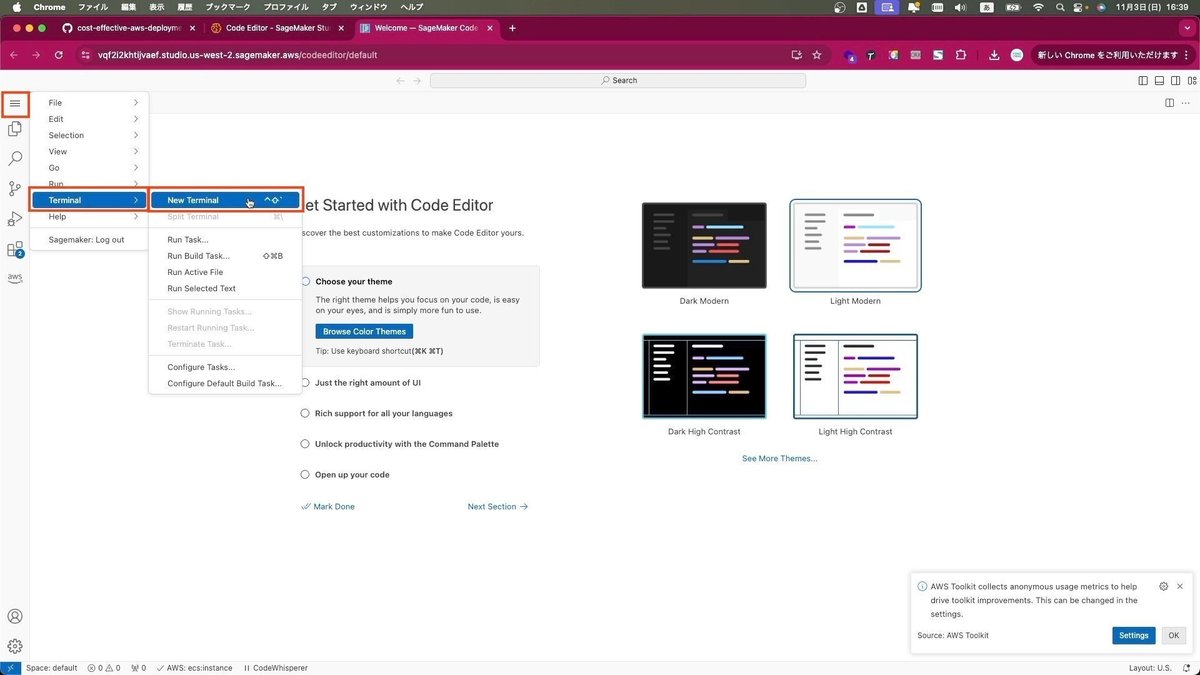Open the Source Control view
1200x675 pixels.
click(15, 188)
